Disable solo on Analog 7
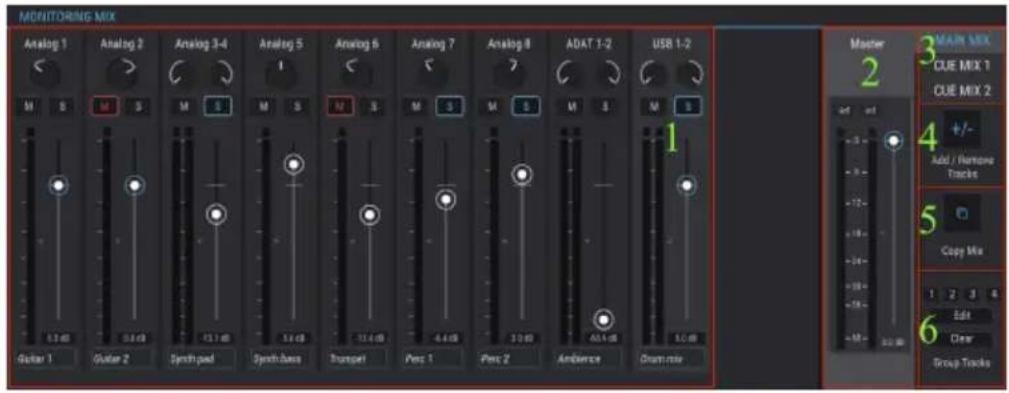1009x393 pixels. 449,106
